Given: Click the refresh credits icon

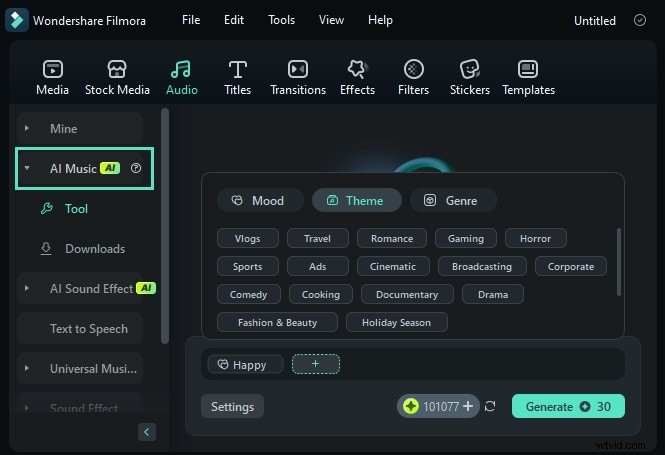Looking at the screenshot, I should tap(490, 406).
